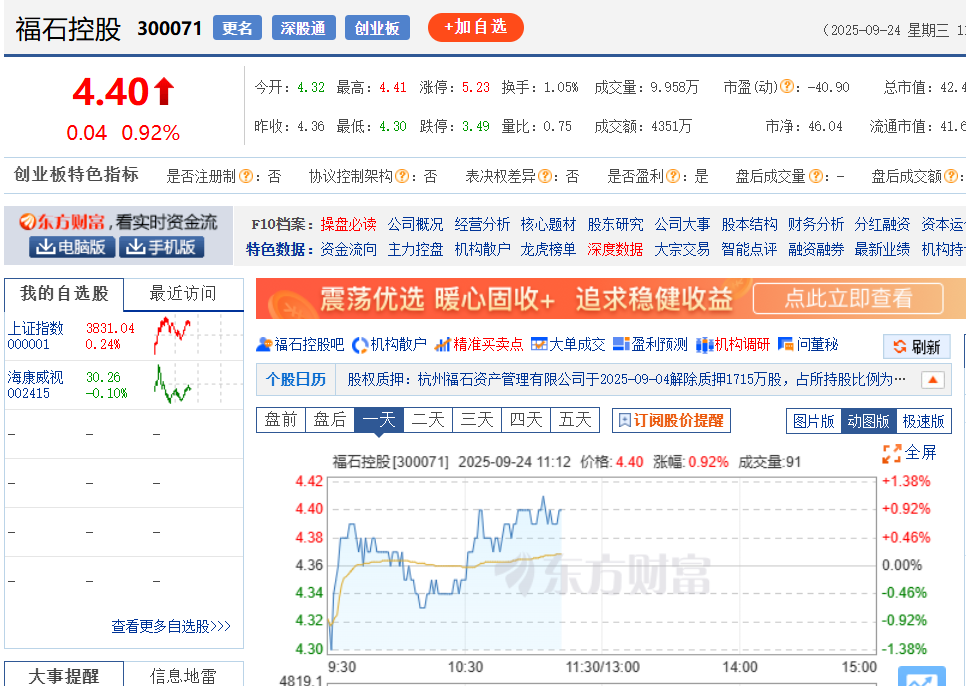Download the 电脑版 desktop client
The width and height of the screenshot is (966, 686).
pyautogui.click(x=71, y=247)
